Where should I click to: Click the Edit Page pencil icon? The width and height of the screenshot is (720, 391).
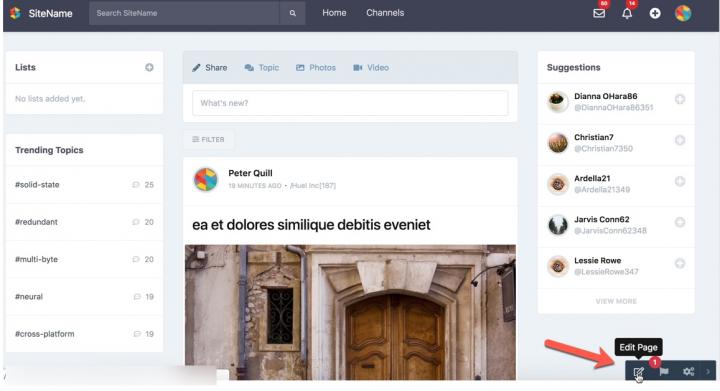[638, 372]
